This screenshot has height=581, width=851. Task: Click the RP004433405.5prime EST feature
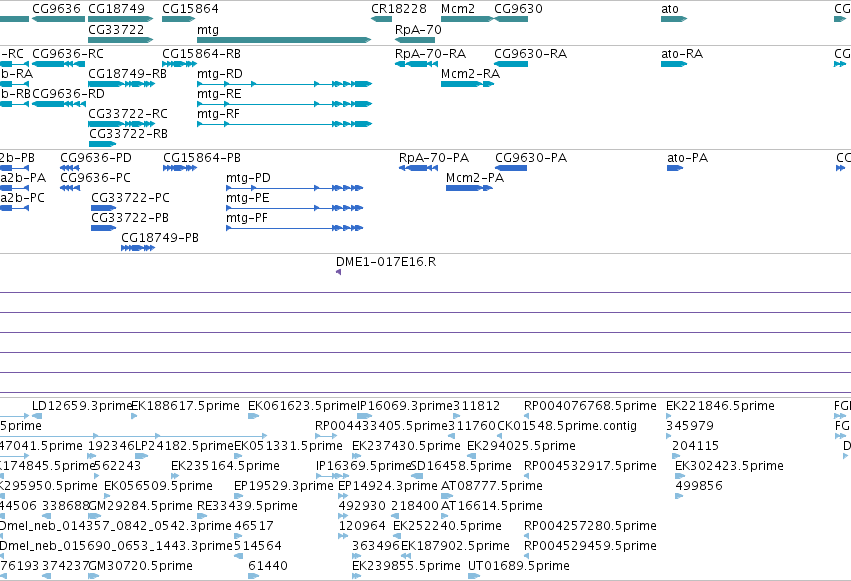point(326,436)
